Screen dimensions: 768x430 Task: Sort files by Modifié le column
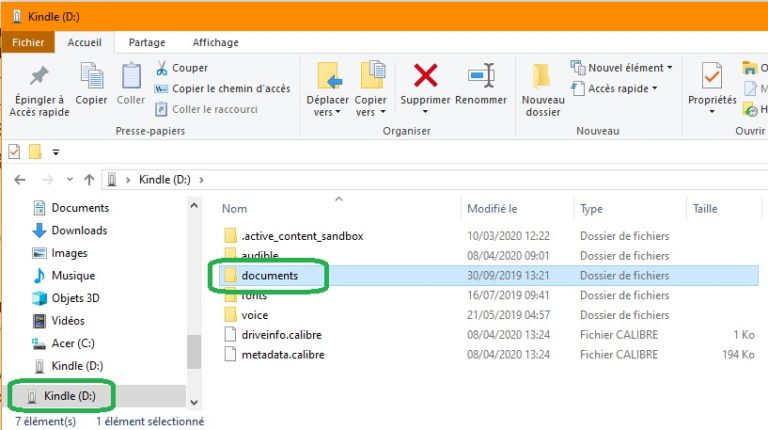(x=492, y=209)
